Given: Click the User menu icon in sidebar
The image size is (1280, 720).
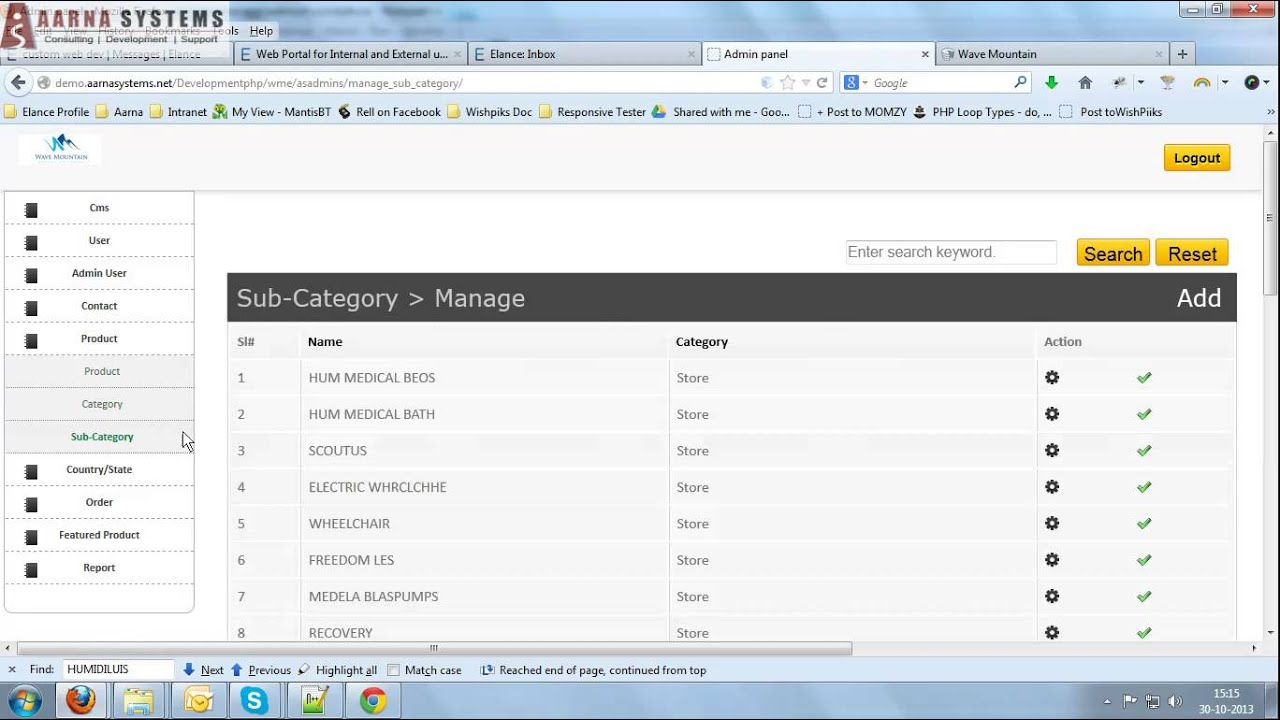Looking at the screenshot, I should tap(31, 243).
